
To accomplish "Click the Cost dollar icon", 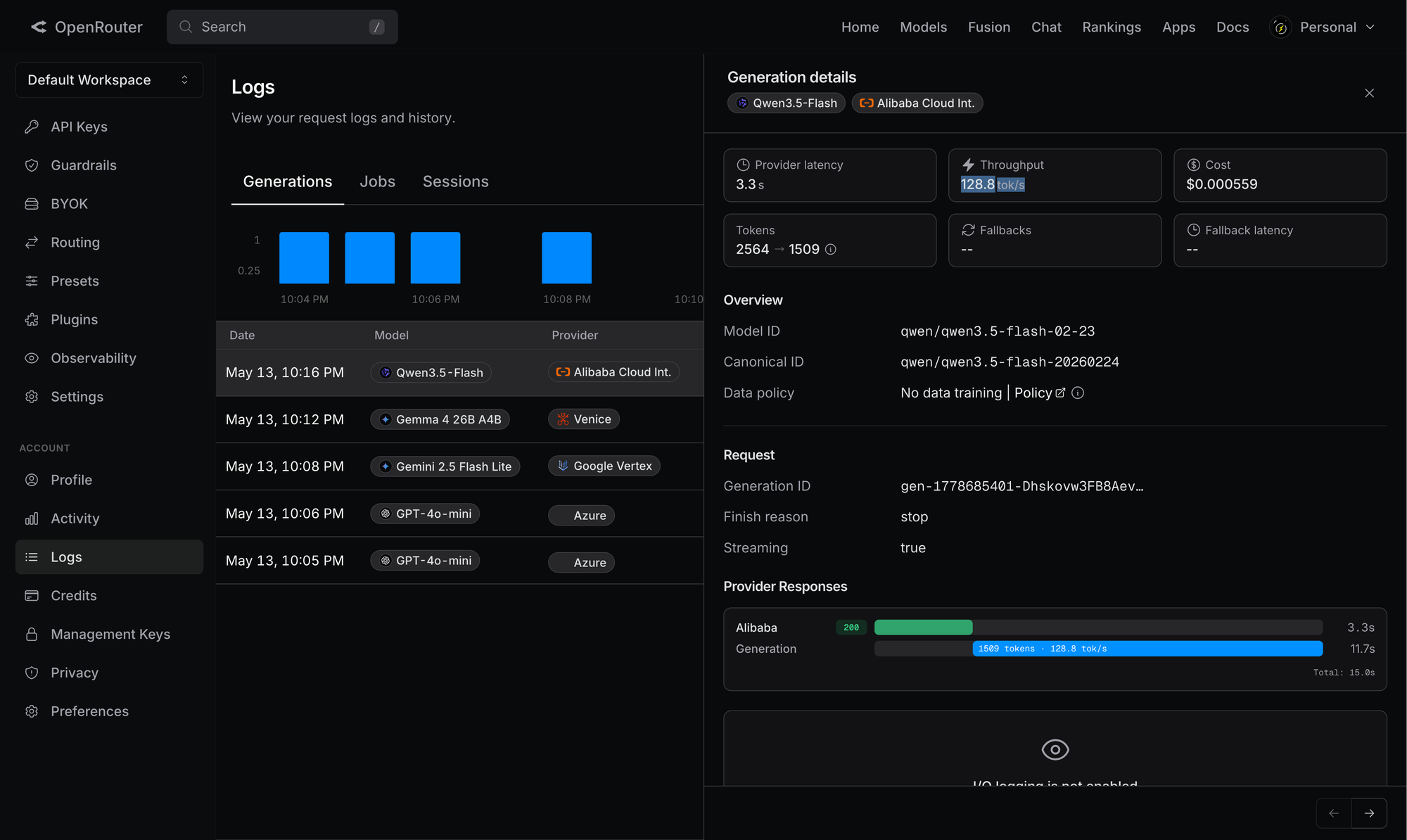I will 1194,165.
